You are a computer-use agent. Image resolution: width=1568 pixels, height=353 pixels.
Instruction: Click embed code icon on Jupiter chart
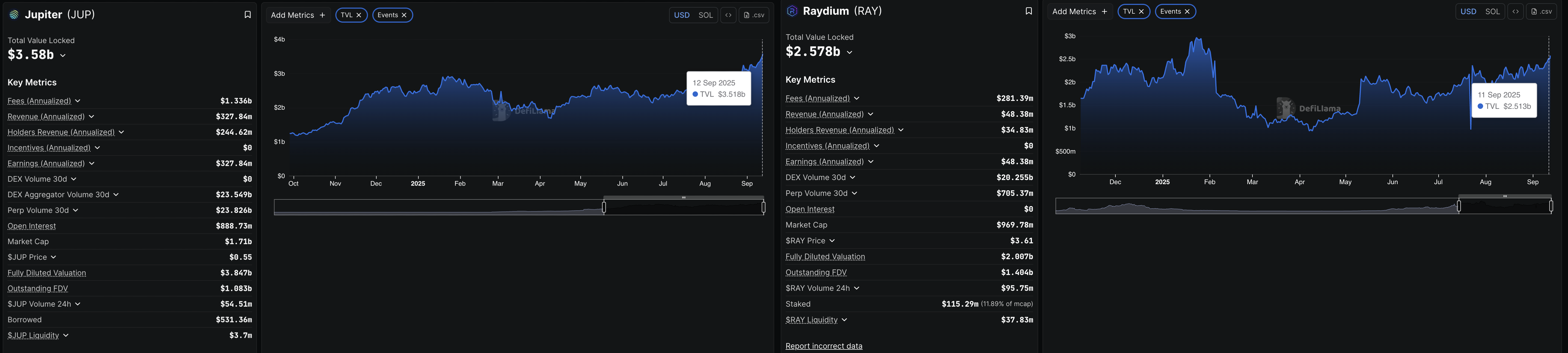[728, 15]
